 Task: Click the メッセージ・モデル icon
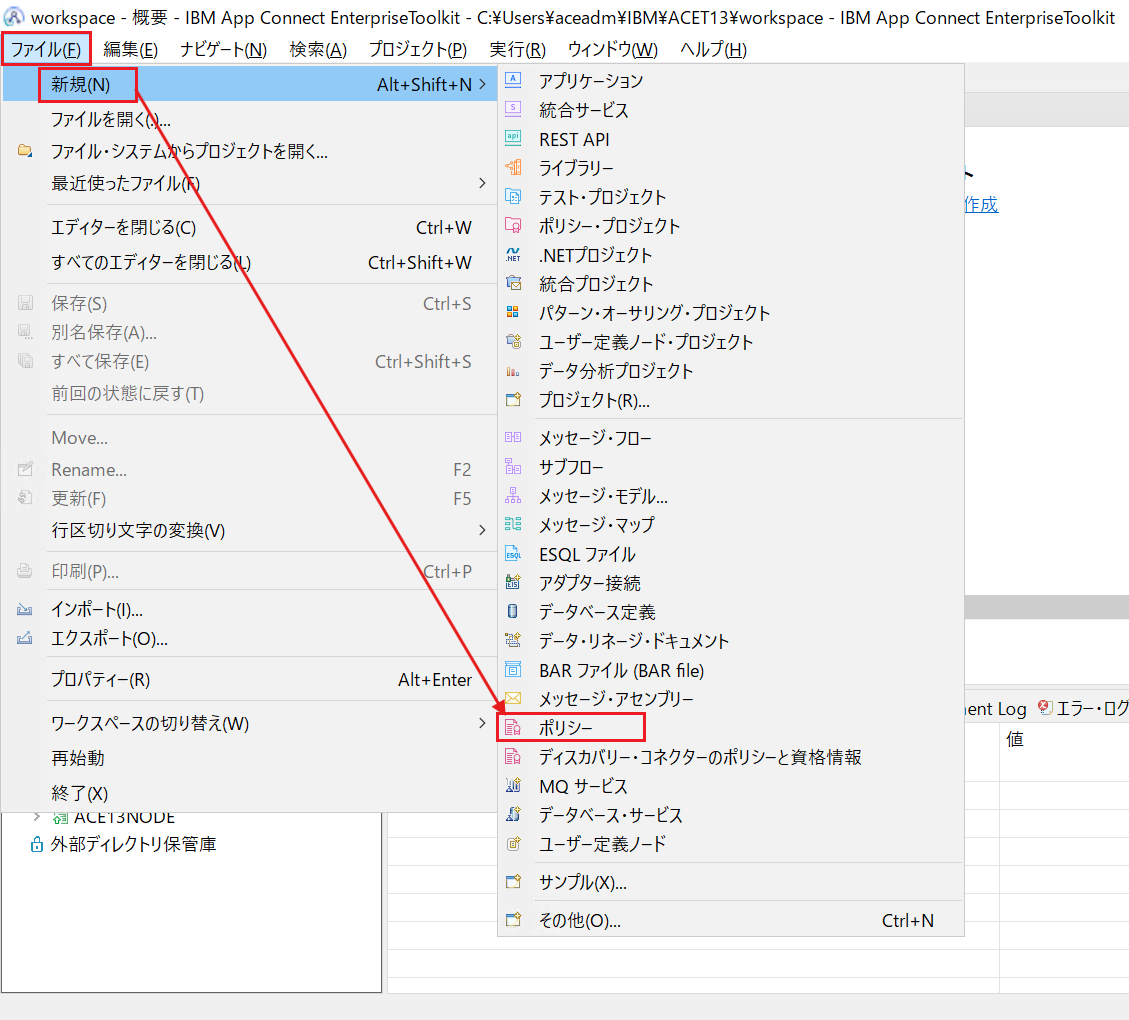(513, 496)
